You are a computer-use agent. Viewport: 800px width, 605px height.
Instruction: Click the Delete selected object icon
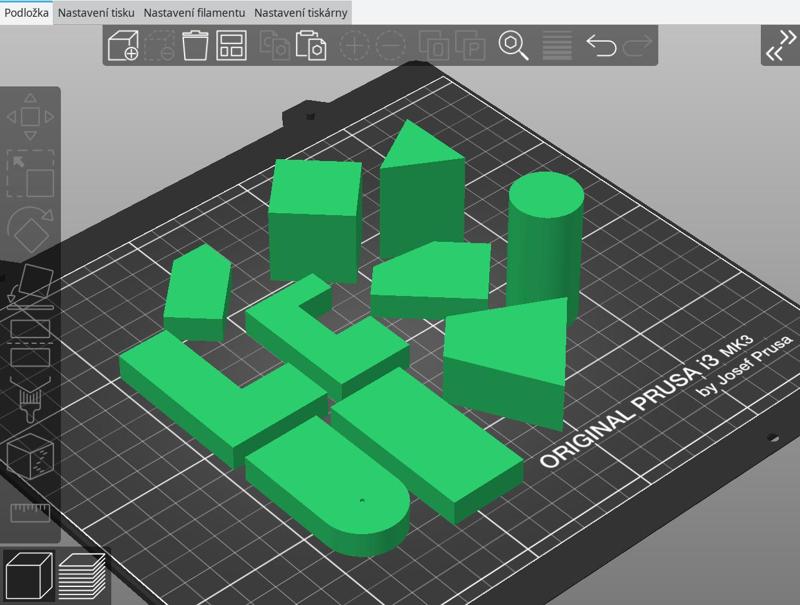[159, 45]
